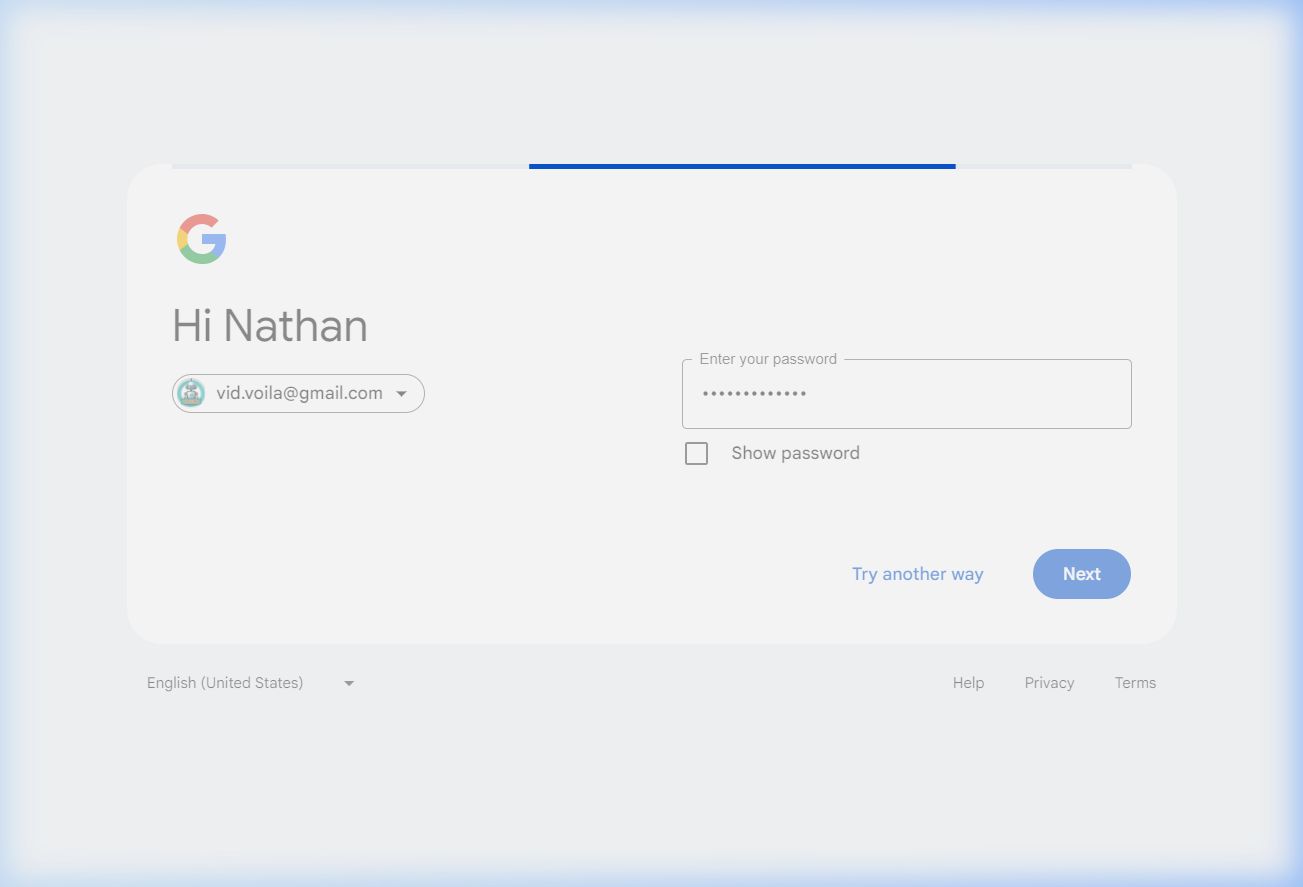Open the English (United States) language selector

pos(225,683)
